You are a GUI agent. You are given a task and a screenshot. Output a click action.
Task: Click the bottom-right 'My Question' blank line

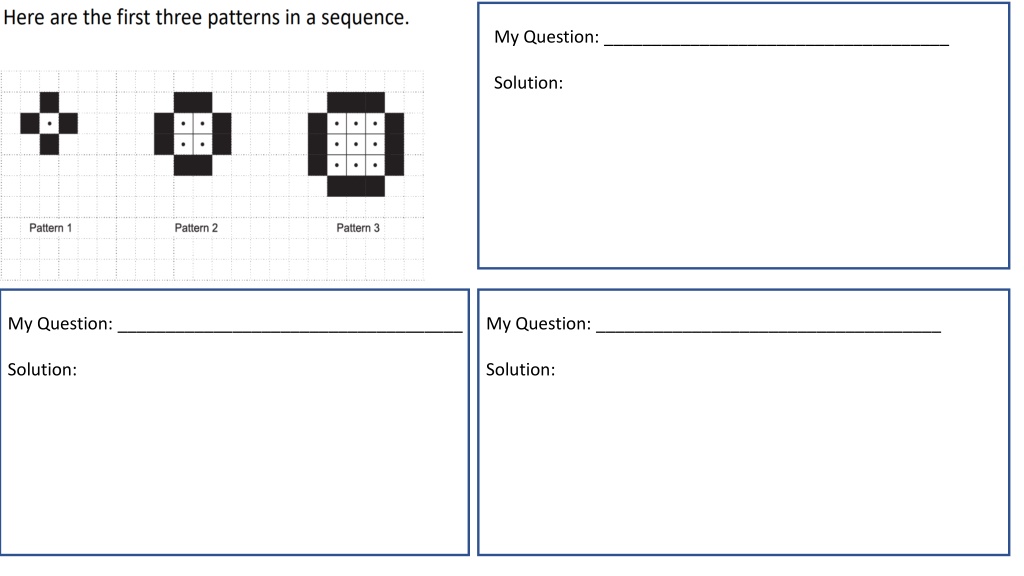pyautogui.click(x=769, y=330)
